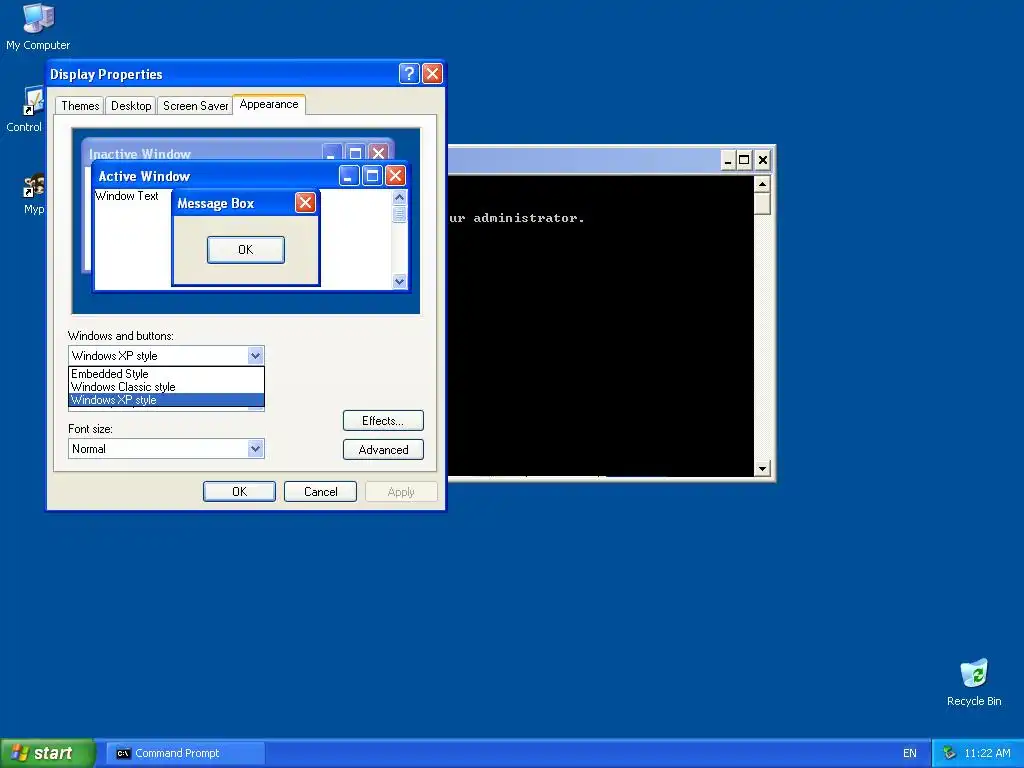The image size is (1024, 768).
Task: Click the preview Active Window minimize icon
Action: 349,175
